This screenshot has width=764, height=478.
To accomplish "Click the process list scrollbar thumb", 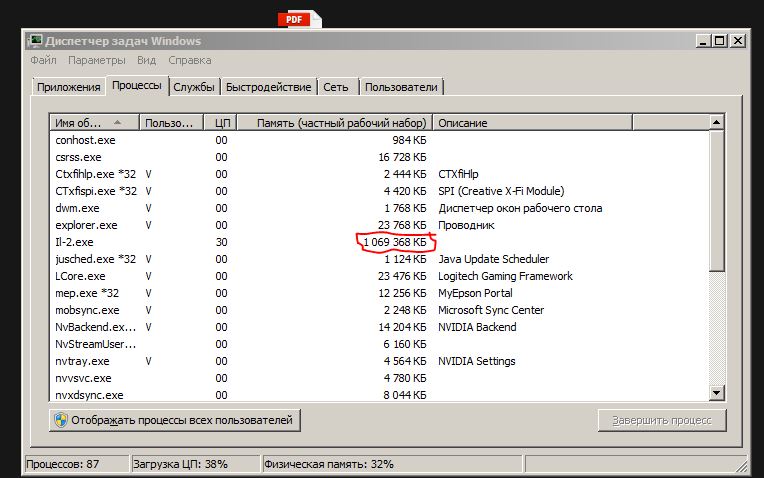I will click(716, 201).
